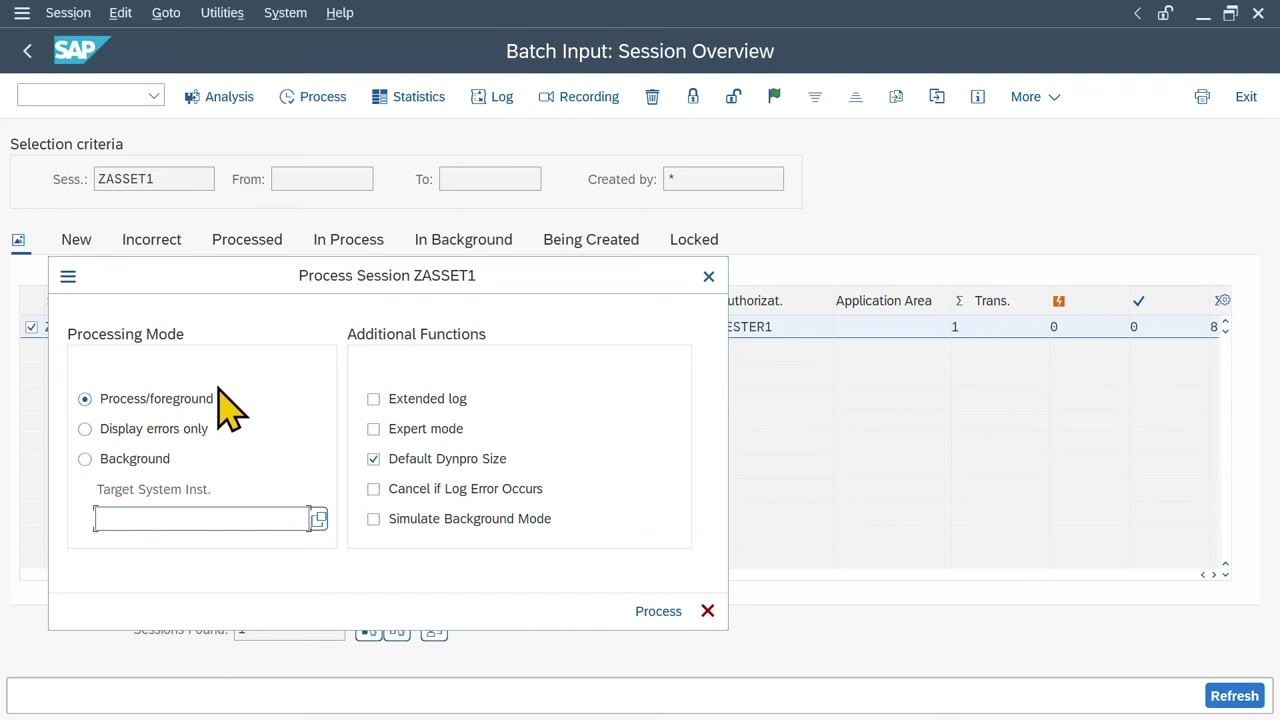
Task: Click the SAP logo
Action: [81, 50]
